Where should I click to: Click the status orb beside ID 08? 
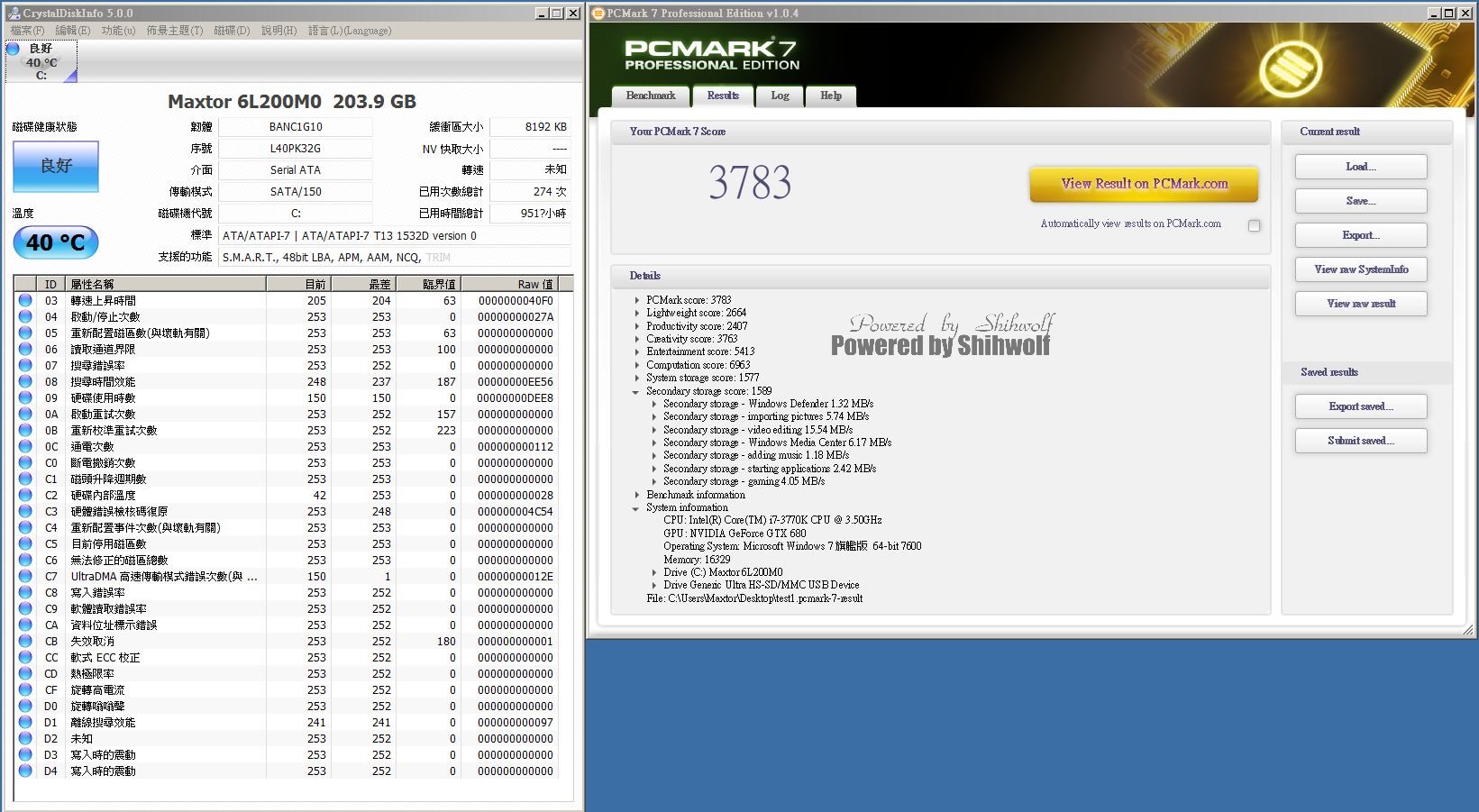coord(25,381)
